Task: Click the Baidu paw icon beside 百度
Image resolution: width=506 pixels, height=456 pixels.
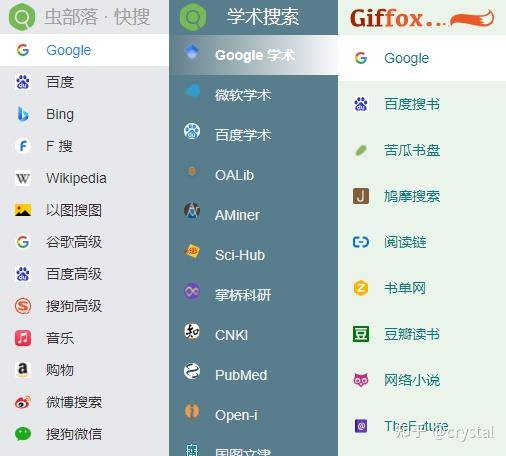Action: coord(23,82)
